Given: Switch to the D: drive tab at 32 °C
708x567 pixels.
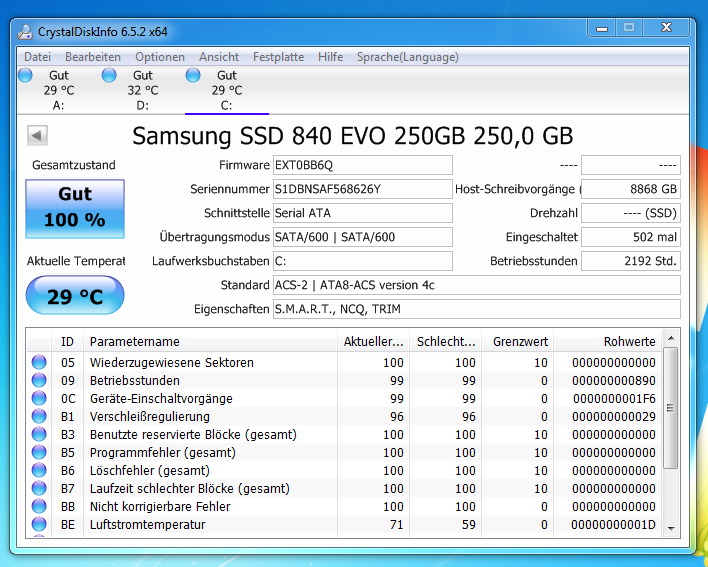Looking at the screenshot, I should [143, 90].
